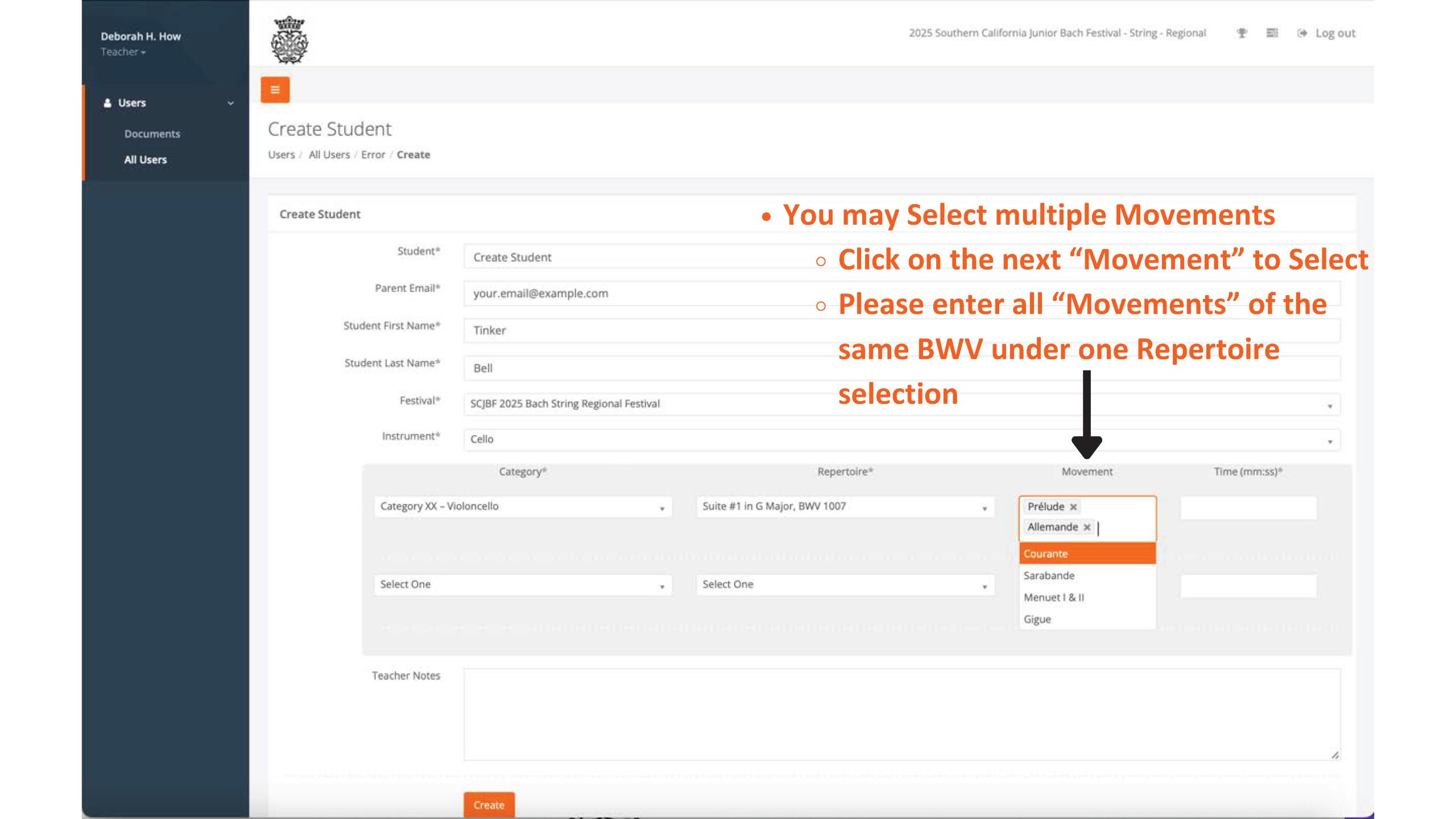Click into the Teacher Notes text area
Viewport: 1456px width, 819px height.
(901, 714)
